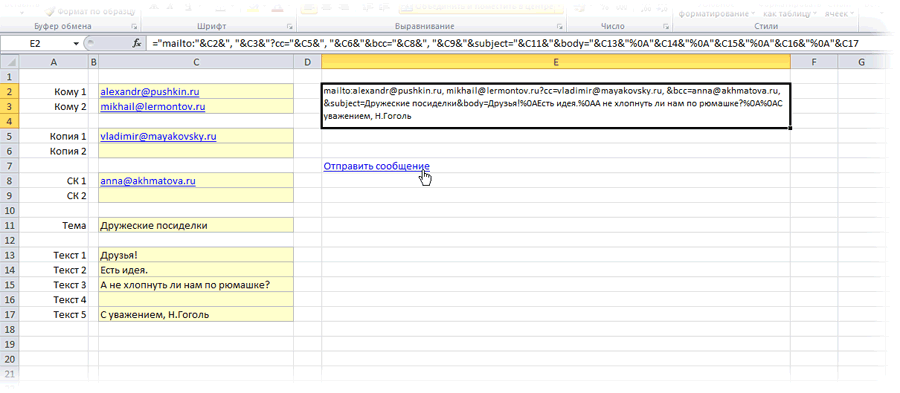
Task: Select cell labeled СК 2
Action: [54, 196]
